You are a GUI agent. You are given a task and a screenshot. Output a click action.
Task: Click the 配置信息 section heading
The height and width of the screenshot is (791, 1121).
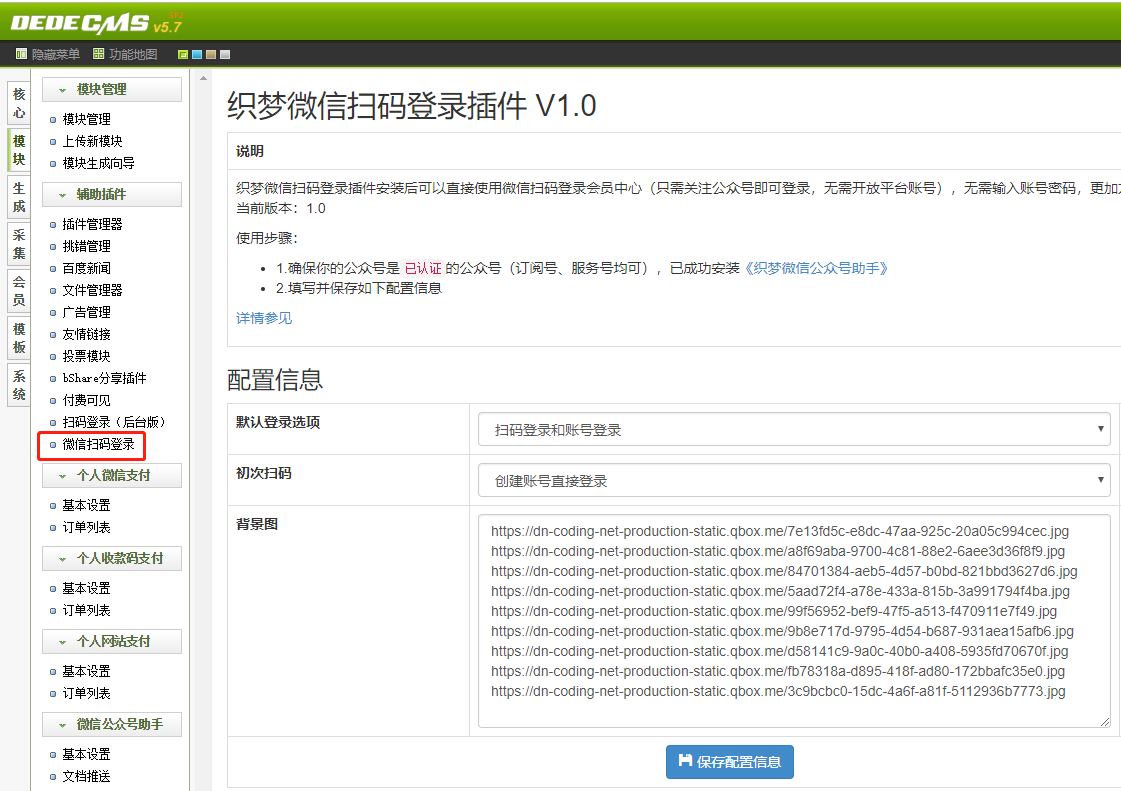click(275, 380)
